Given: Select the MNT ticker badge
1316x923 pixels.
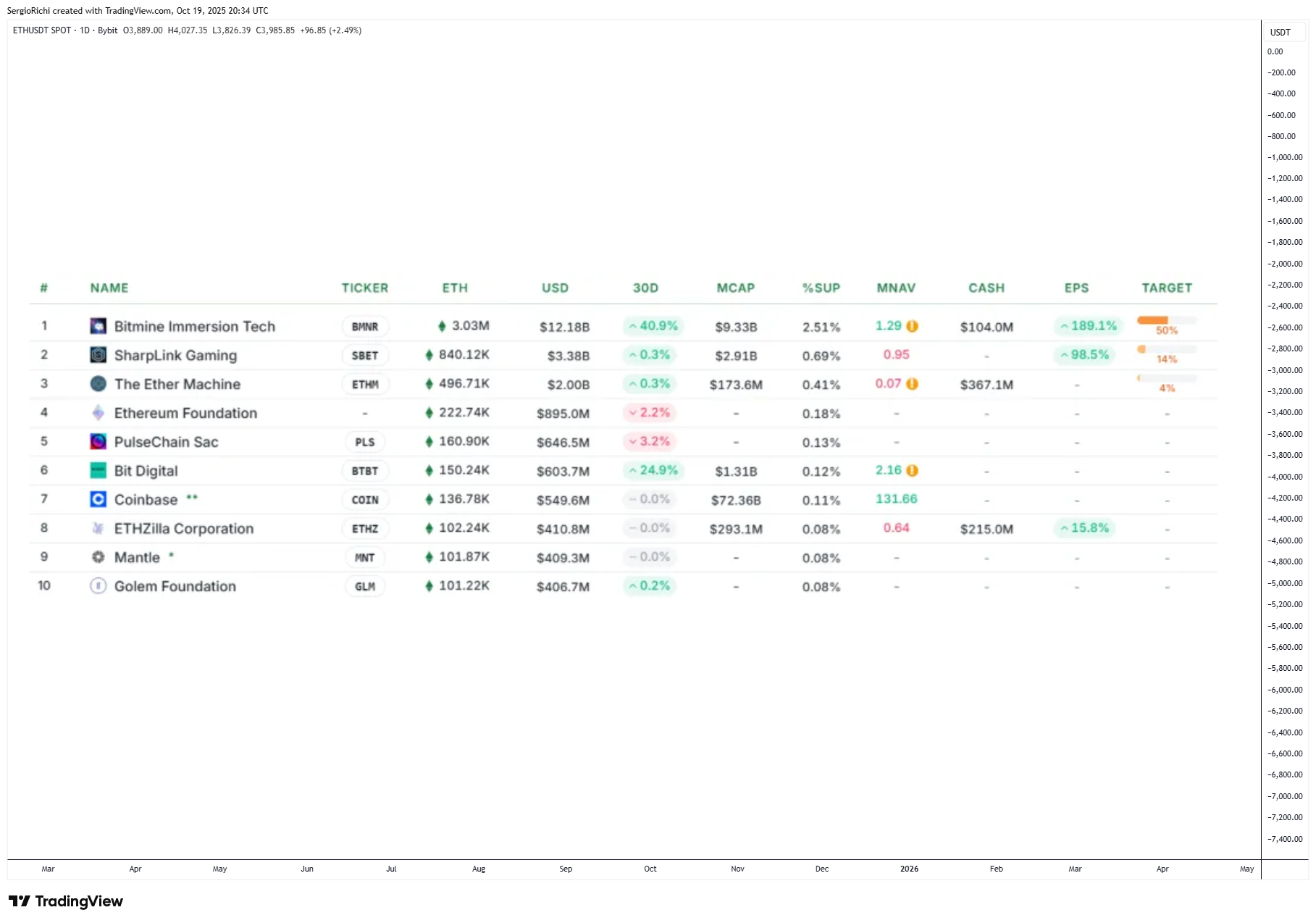Looking at the screenshot, I should pos(365,558).
